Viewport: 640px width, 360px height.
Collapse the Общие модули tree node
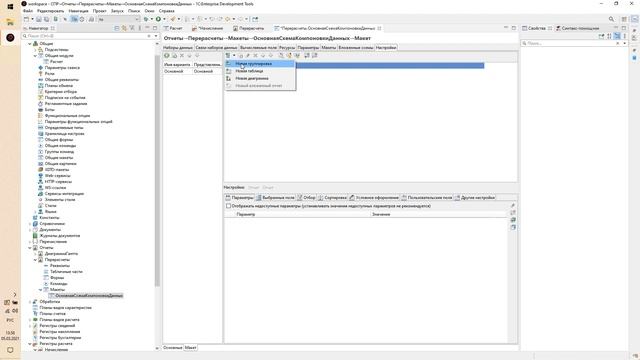[x=35, y=56]
